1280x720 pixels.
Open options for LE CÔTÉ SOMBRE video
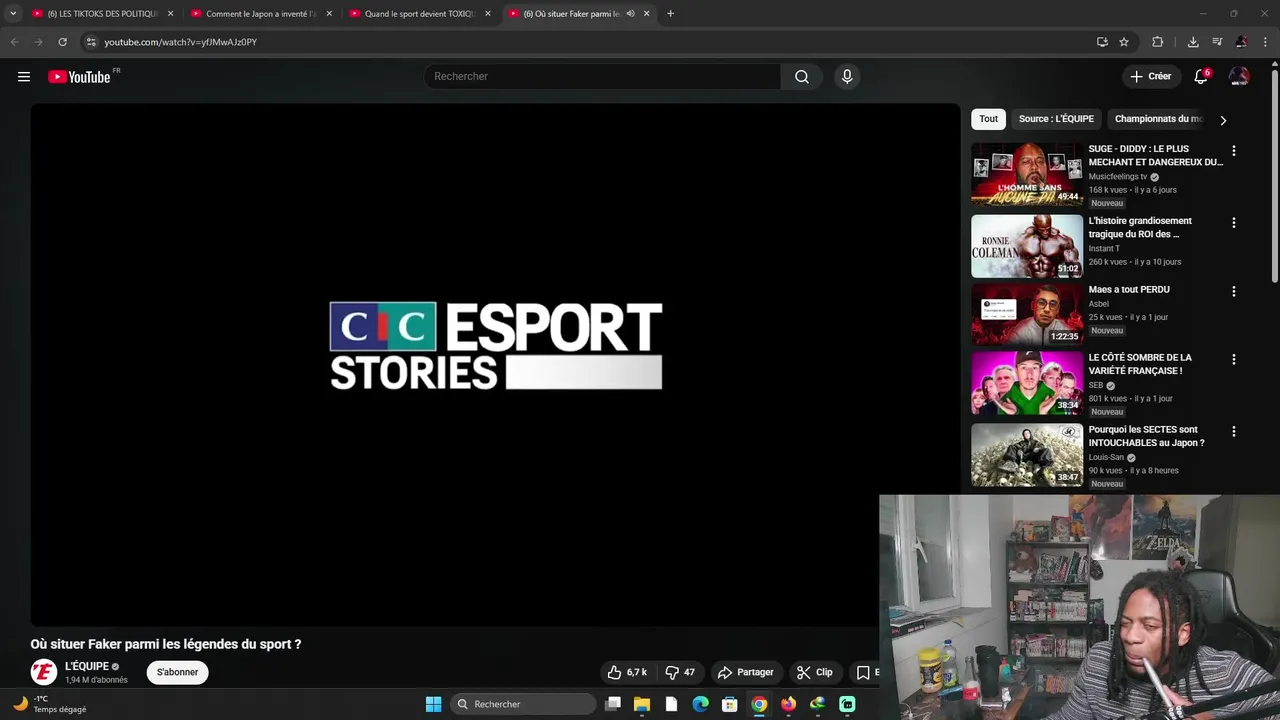(1233, 360)
